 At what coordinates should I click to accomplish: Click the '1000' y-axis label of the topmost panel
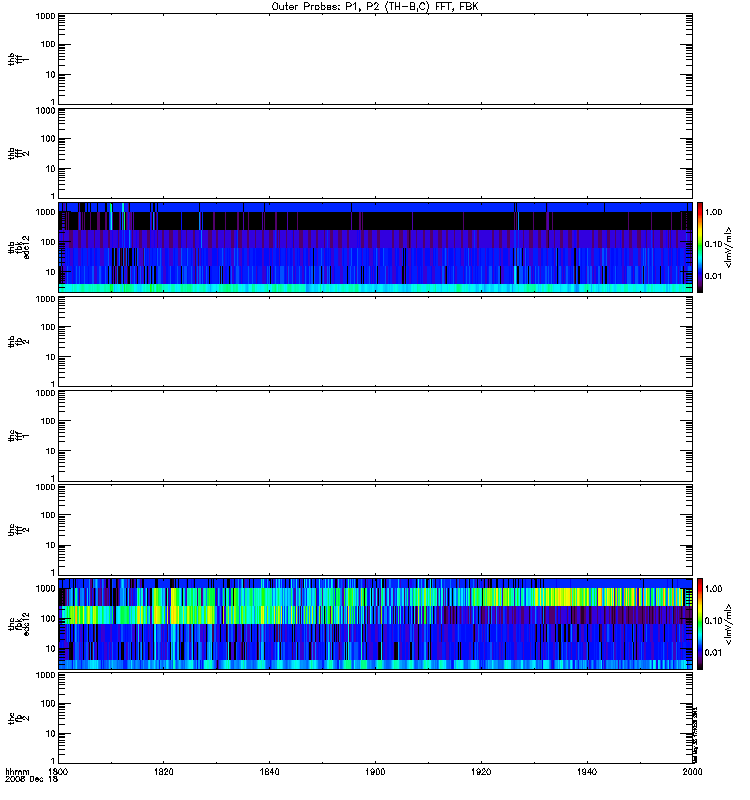(45, 16)
